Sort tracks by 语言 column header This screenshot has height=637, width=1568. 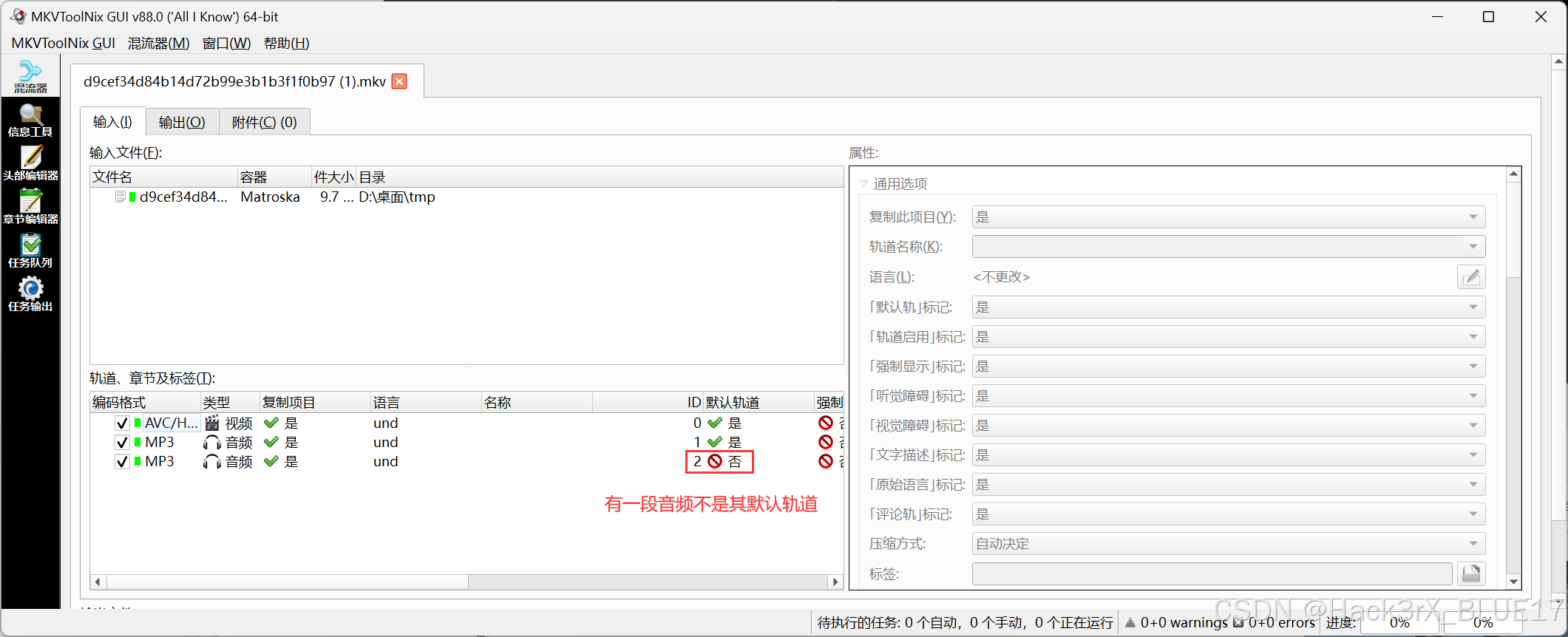pyautogui.click(x=426, y=402)
